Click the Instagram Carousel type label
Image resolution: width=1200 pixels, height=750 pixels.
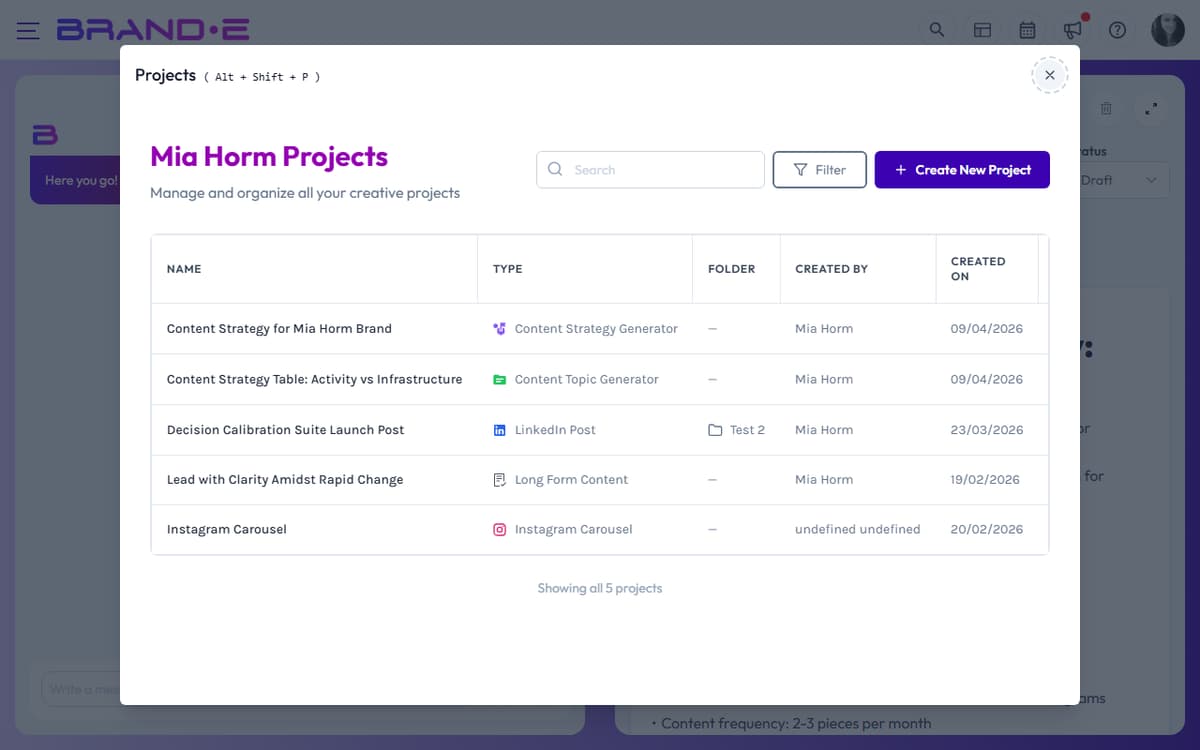tap(574, 530)
